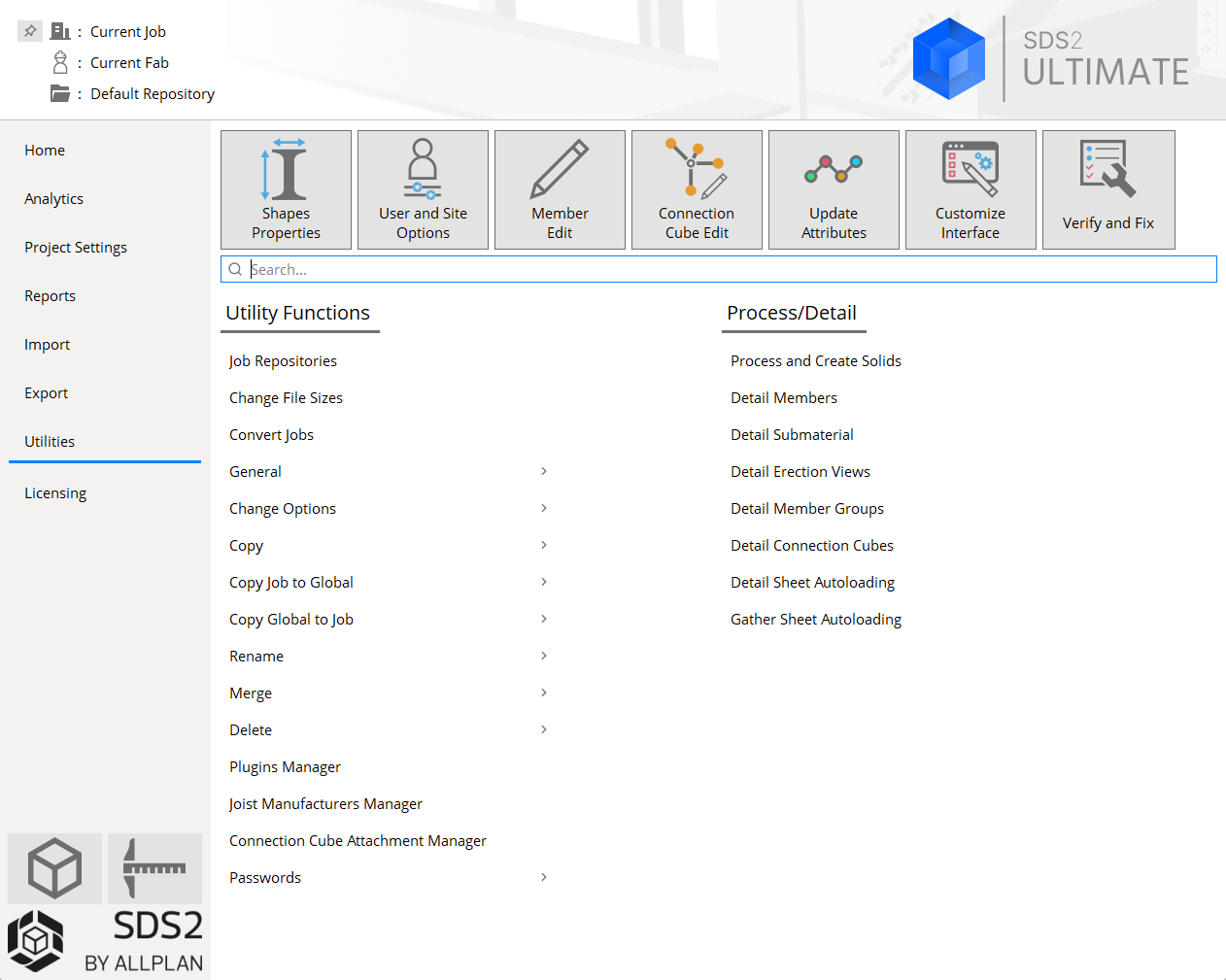The image size is (1226, 980).
Task: Open the Export tab
Action: [46, 392]
